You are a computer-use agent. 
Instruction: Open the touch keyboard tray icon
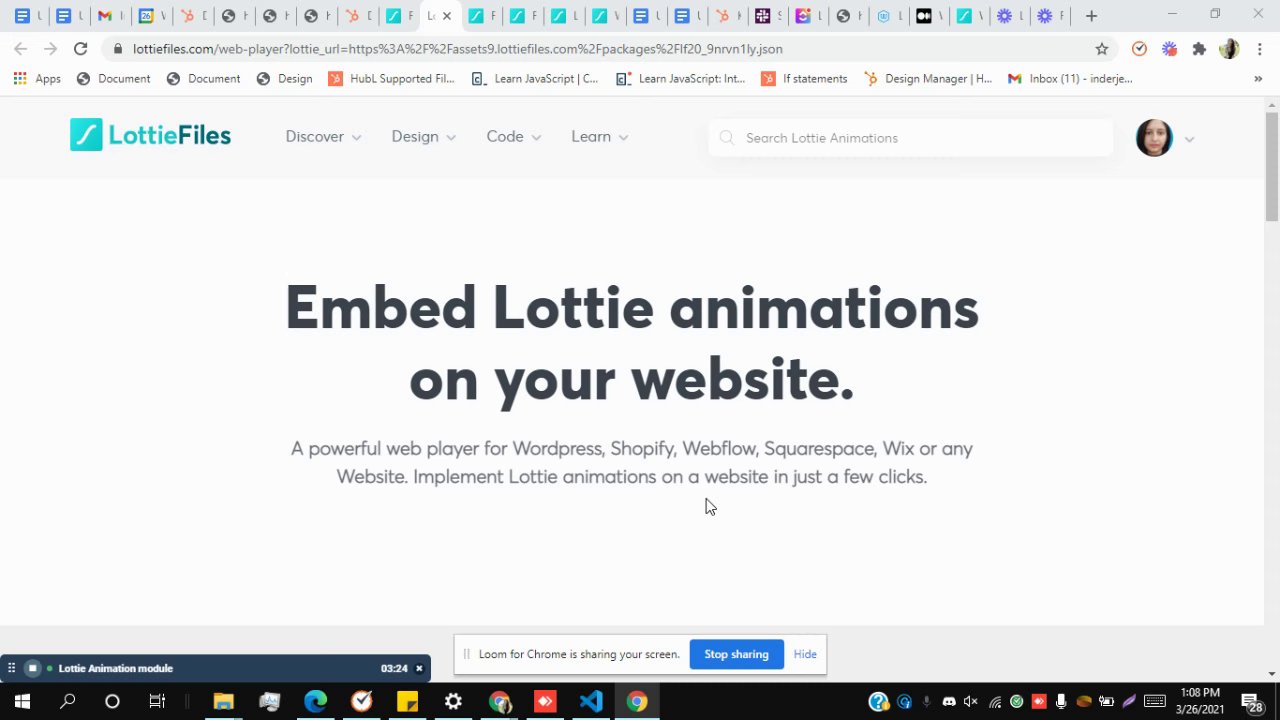pos(1154,701)
